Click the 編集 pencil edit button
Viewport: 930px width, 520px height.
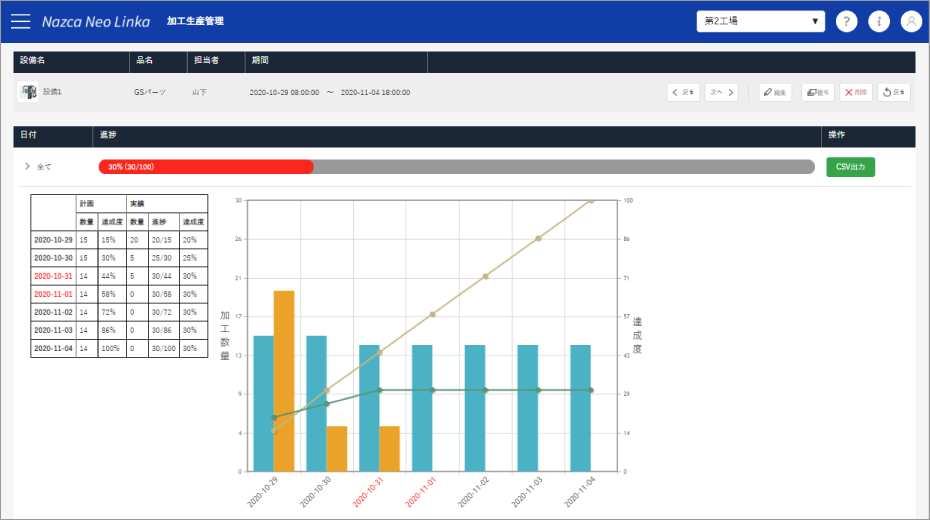(776, 92)
